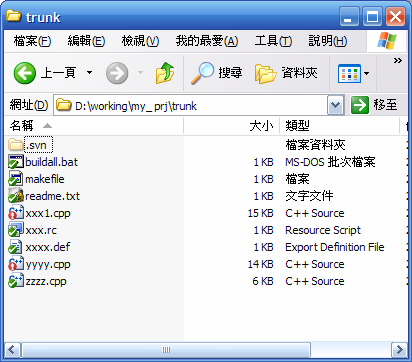412x362 pixels.
Task: Click the scroll left arrow
Action: point(13,350)
